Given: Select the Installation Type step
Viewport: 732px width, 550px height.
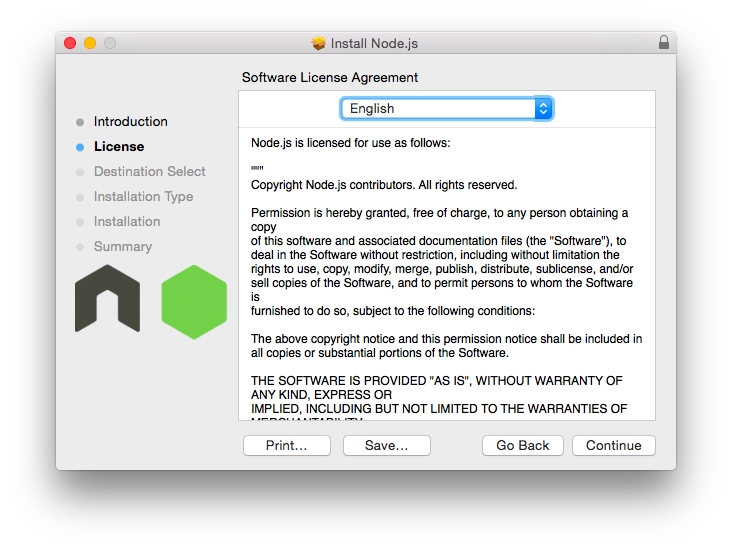Looking at the screenshot, I should point(143,197).
